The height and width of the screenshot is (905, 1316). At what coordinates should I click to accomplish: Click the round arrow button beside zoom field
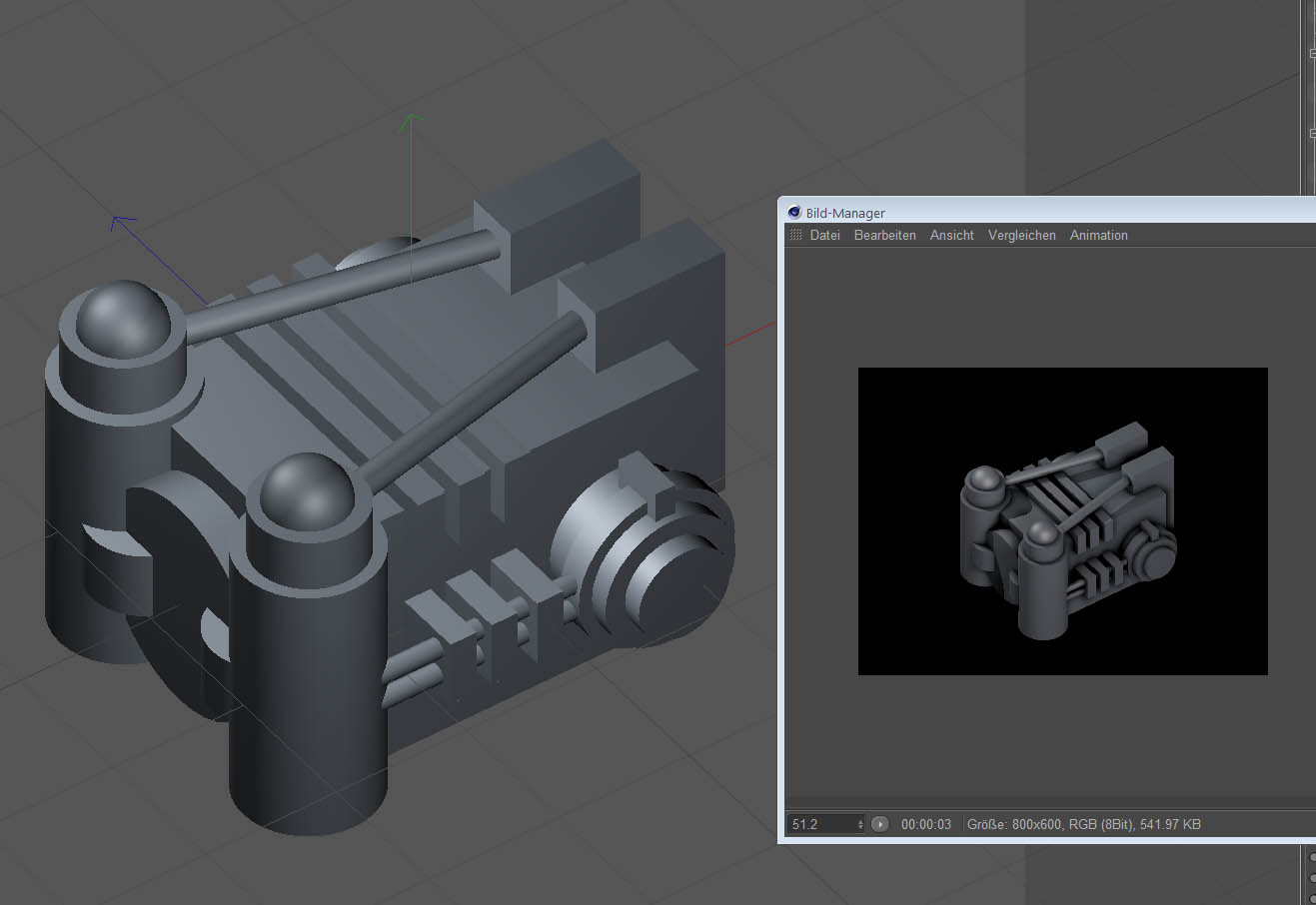[879, 824]
